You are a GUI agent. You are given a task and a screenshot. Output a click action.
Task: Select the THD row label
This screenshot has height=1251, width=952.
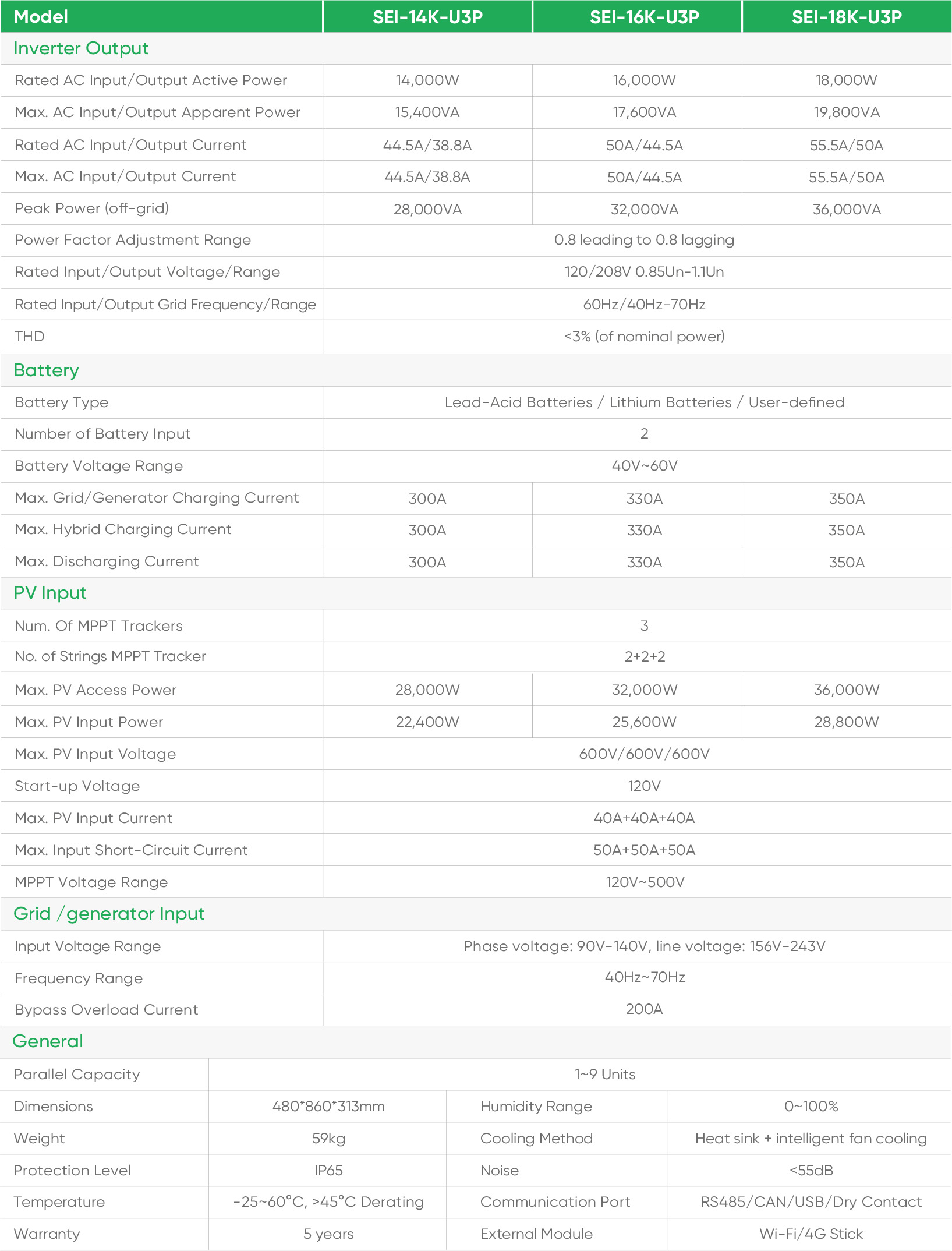pos(30,337)
